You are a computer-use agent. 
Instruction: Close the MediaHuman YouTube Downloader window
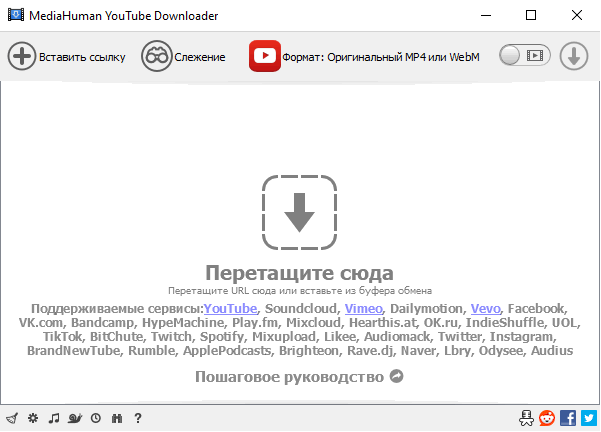tap(576, 15)
